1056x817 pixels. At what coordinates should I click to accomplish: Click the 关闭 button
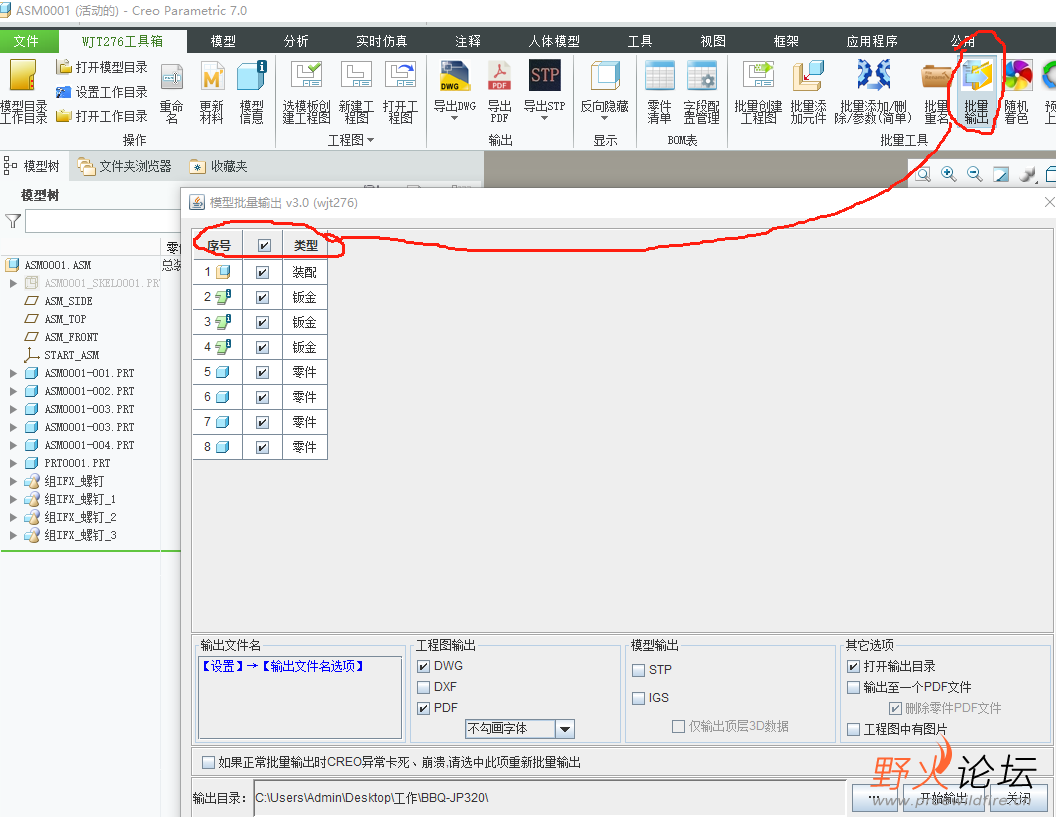tap(1018, 798)
